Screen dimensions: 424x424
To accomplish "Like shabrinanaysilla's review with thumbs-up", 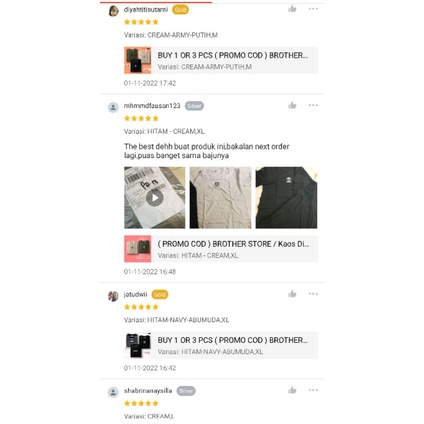I will [x=292, y=390].
